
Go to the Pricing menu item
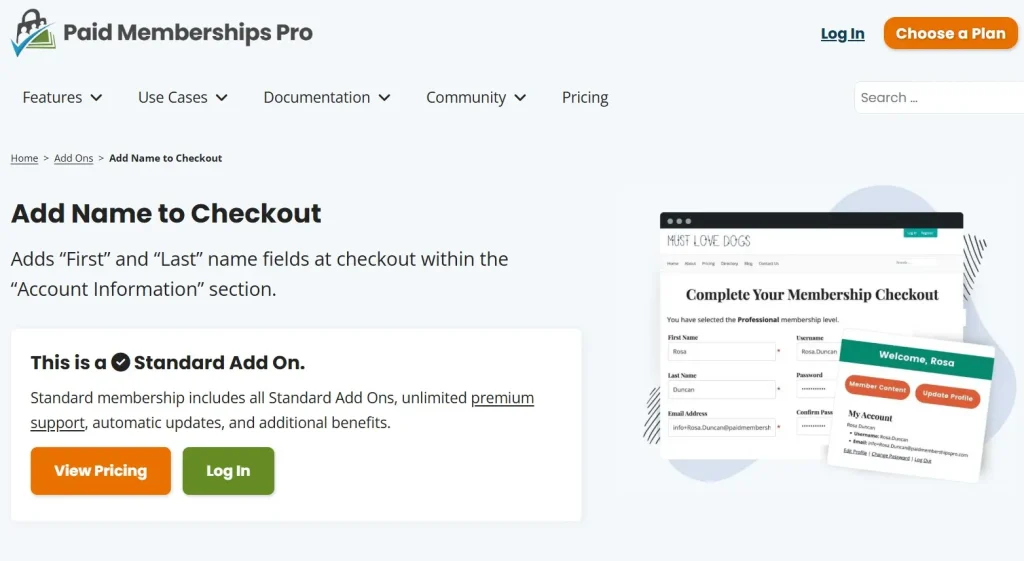click(585, 98)
